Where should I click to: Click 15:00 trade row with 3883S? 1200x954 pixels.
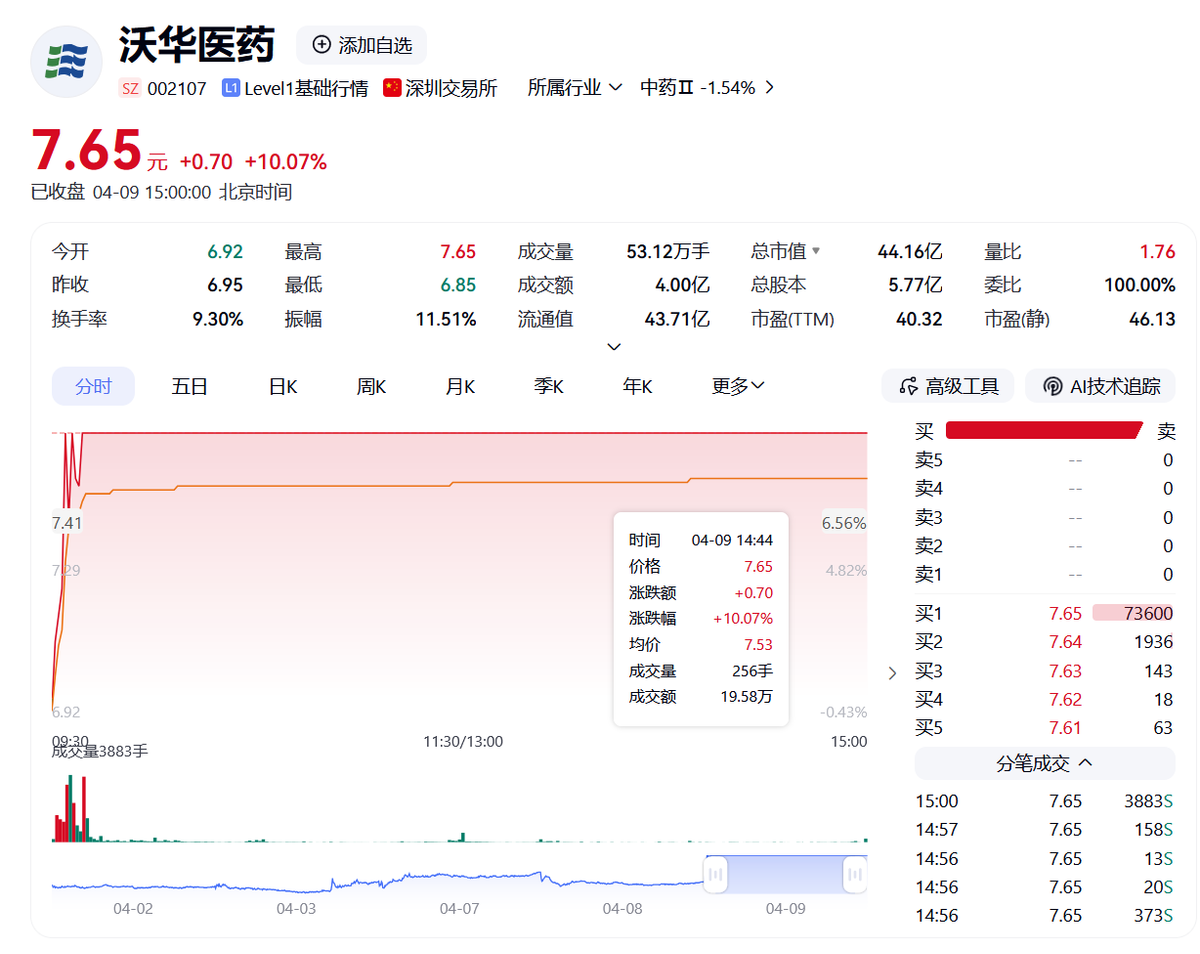coord(1045,801)
